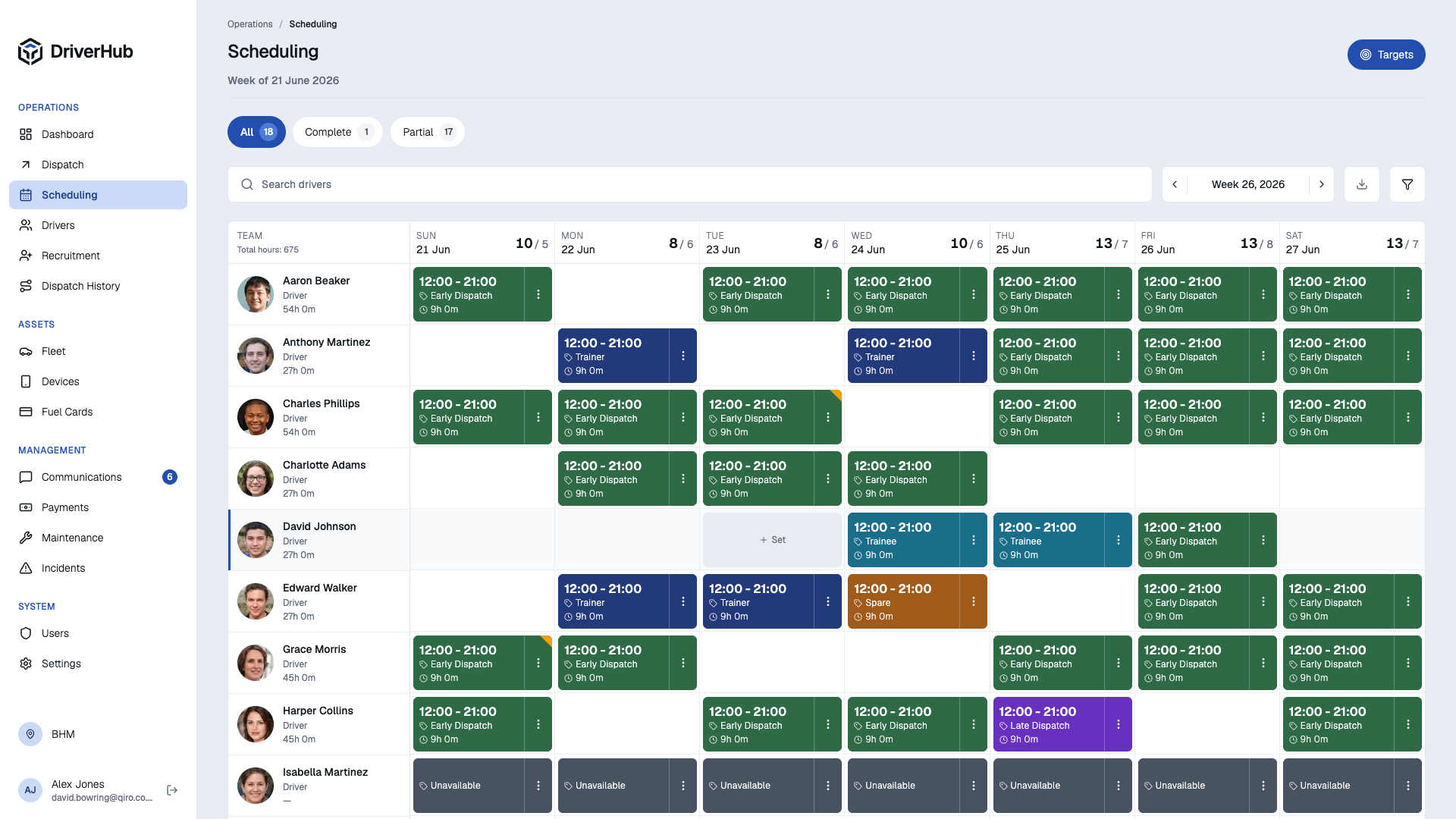
Task: Go to Drivers page
Action: (x=98, y=225)
